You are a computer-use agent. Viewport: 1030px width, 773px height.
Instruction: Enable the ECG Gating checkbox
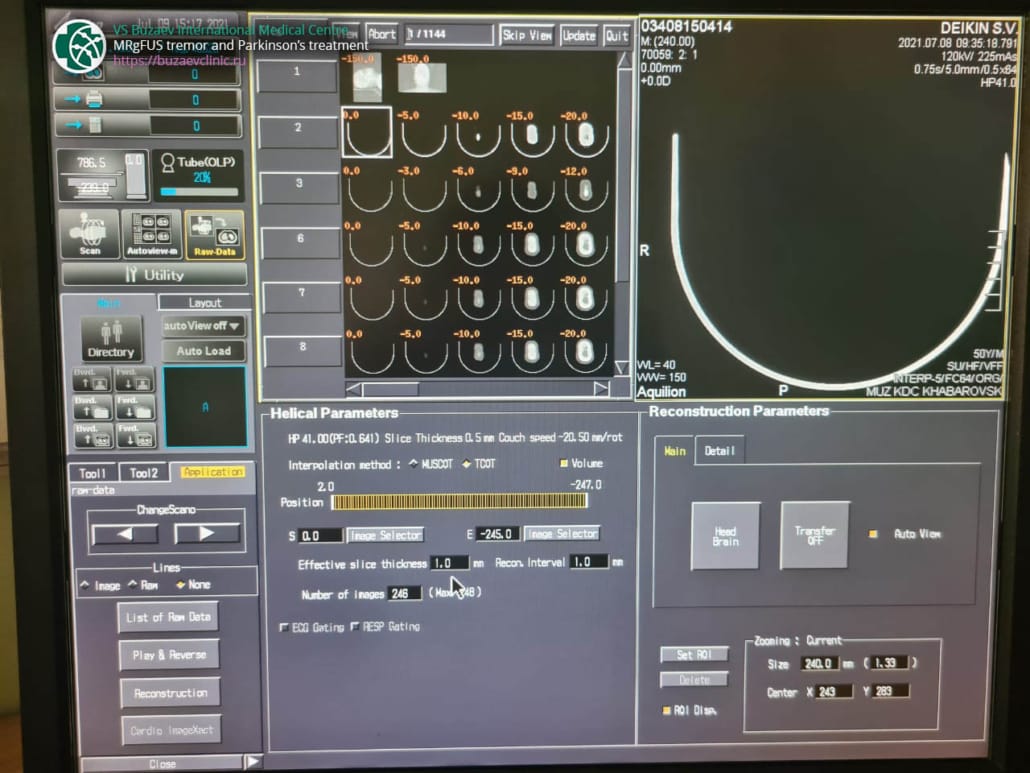tap(285, 627)
